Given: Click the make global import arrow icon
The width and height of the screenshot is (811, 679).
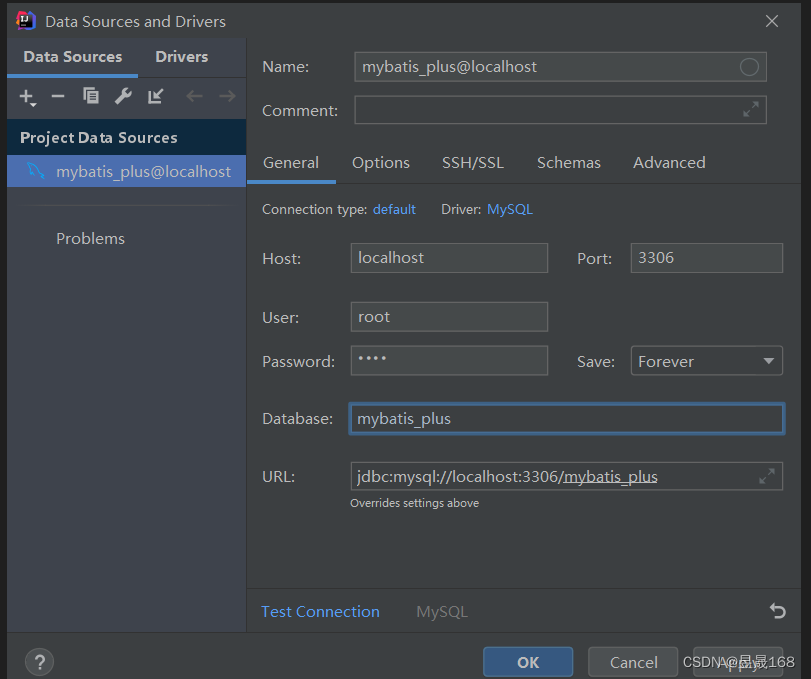Looking at the screenshot, I should [155, 96].
